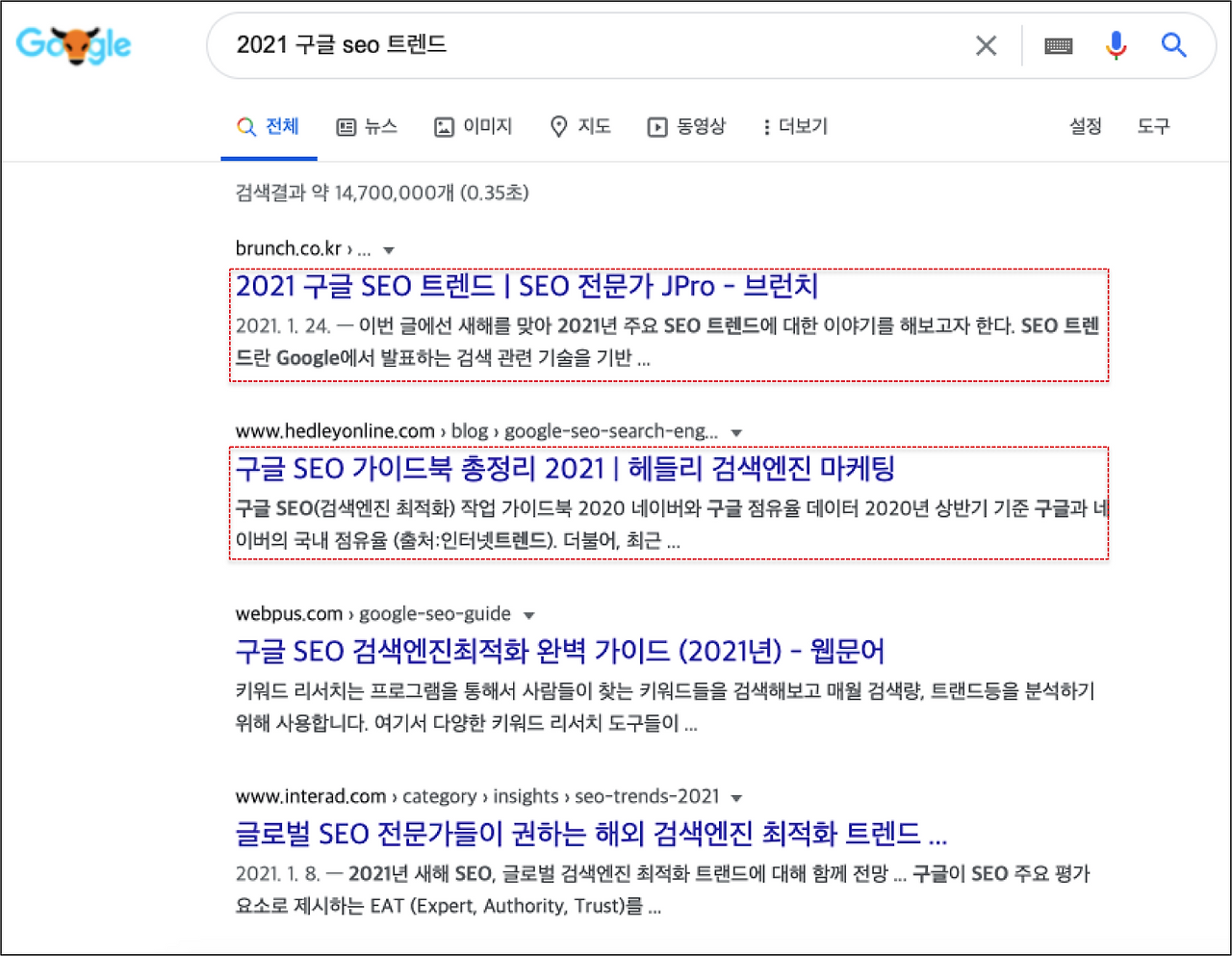Click snippet text starting '2021. 1. 24.'
Image resolution: width=1232 pixels, height=956 pixels.
coord(667,342)
